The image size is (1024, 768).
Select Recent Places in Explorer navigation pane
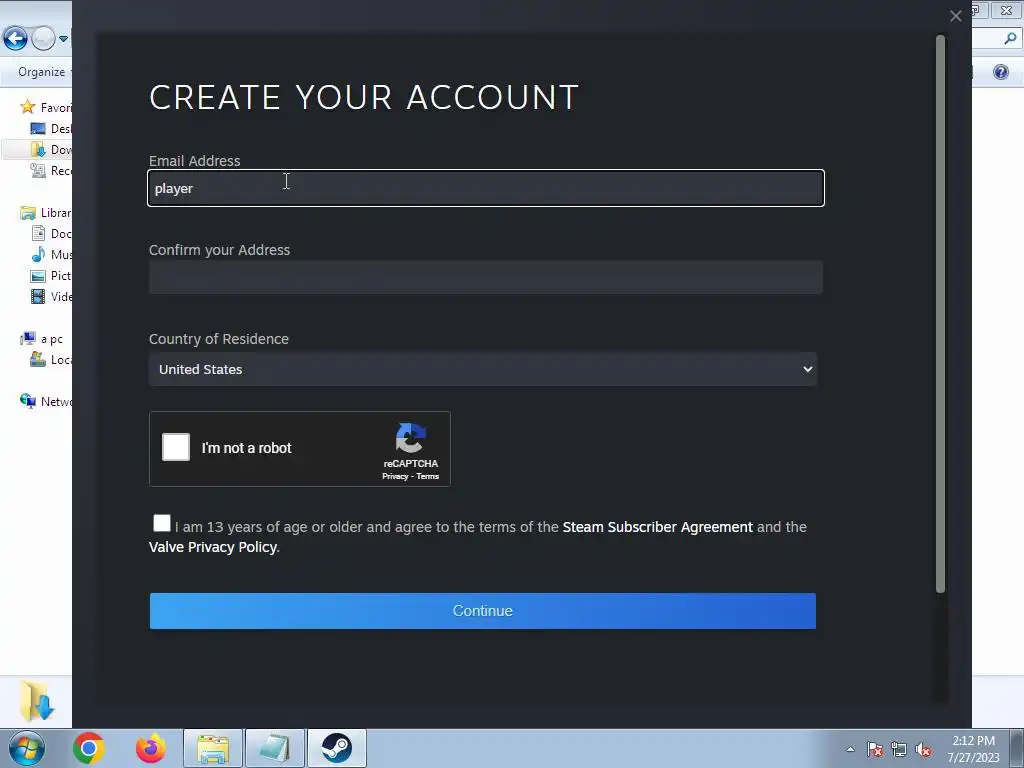coord(51,170)
